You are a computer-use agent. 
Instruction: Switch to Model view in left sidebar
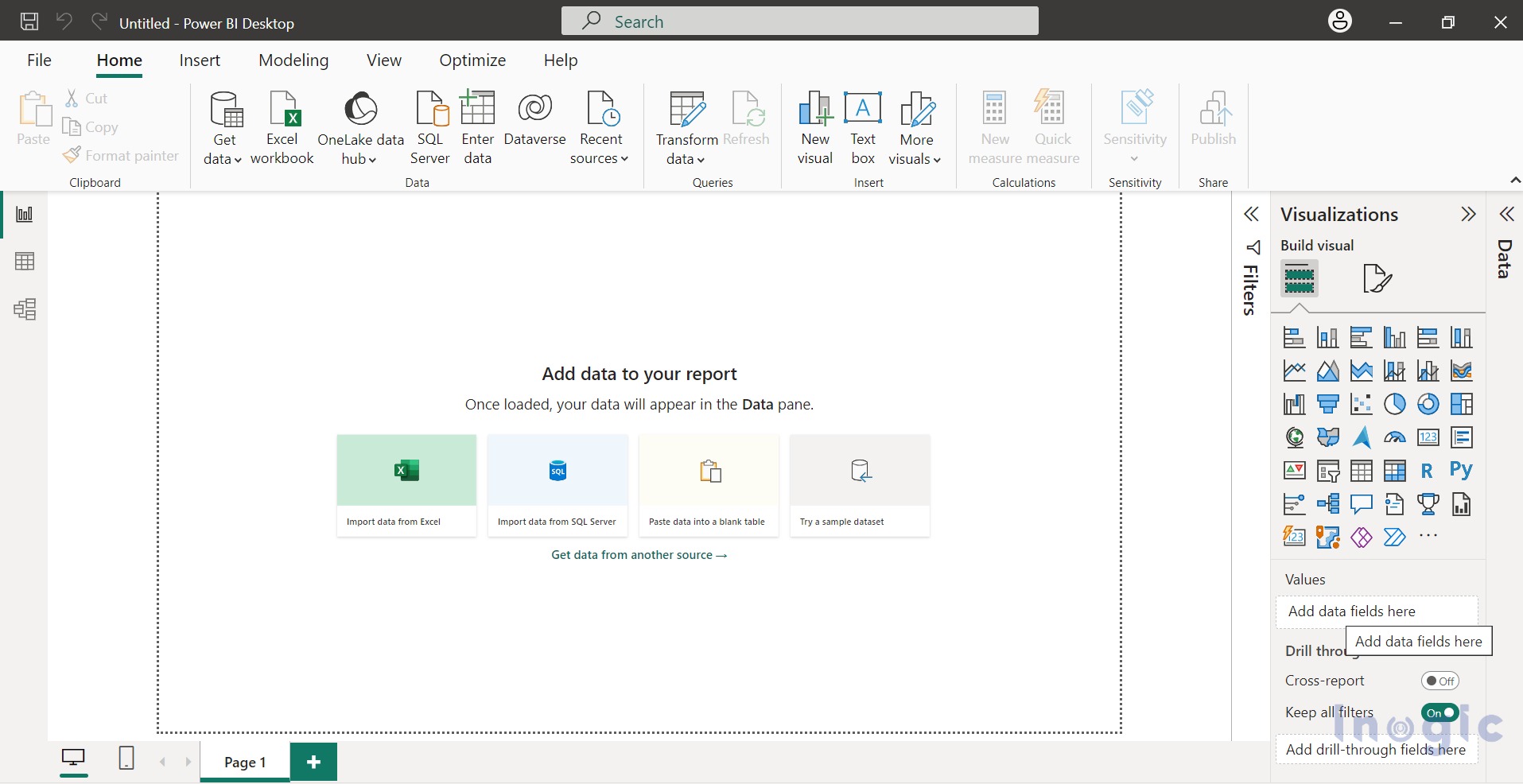click(25, 309)
